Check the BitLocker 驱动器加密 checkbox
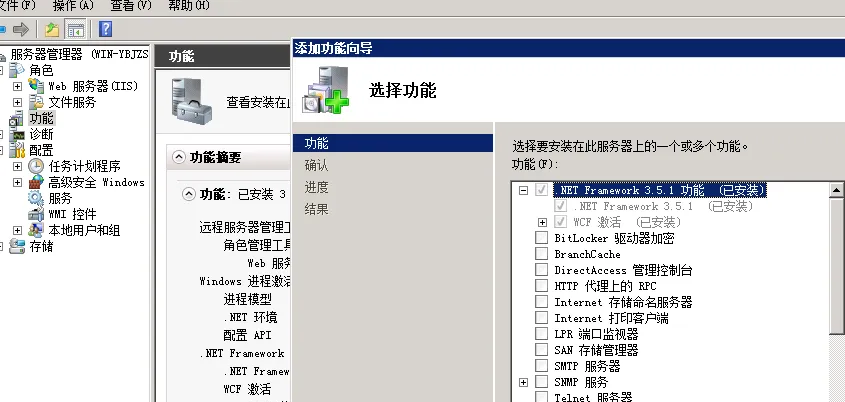 (541, 238)
